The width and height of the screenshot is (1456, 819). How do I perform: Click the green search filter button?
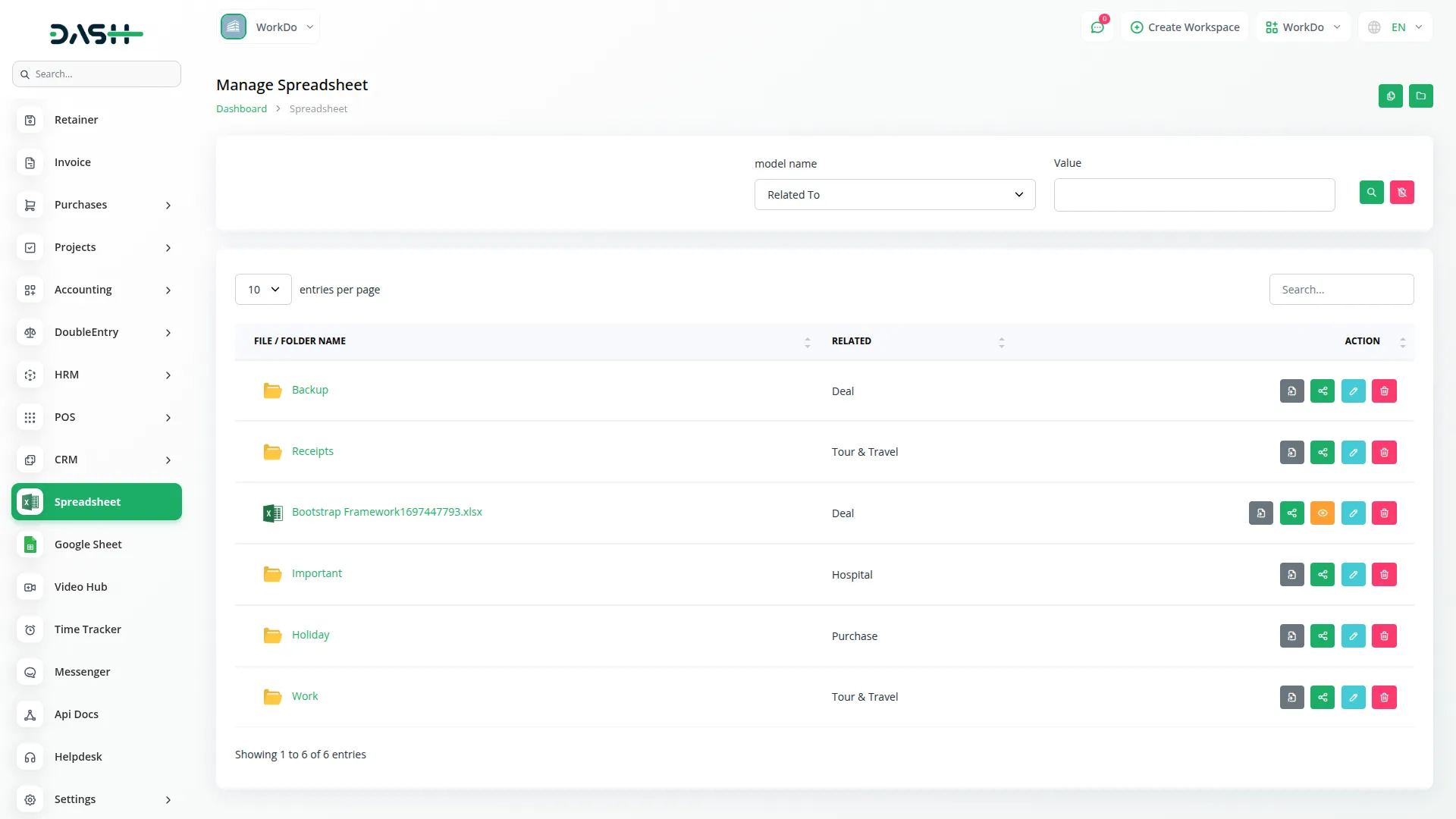pos(1371,193)
